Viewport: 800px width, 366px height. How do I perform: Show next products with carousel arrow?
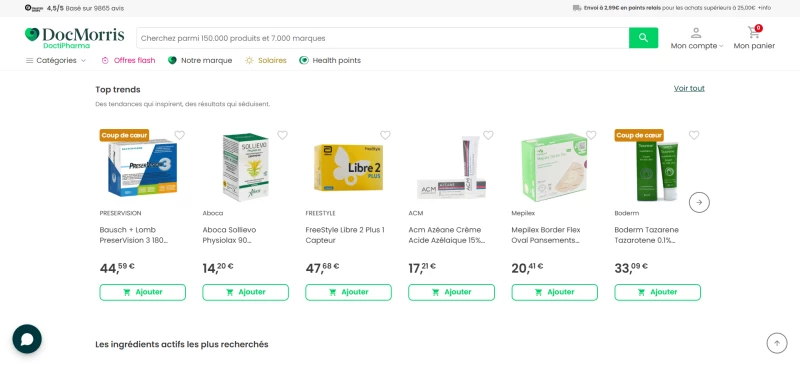(x=699, y=202)
